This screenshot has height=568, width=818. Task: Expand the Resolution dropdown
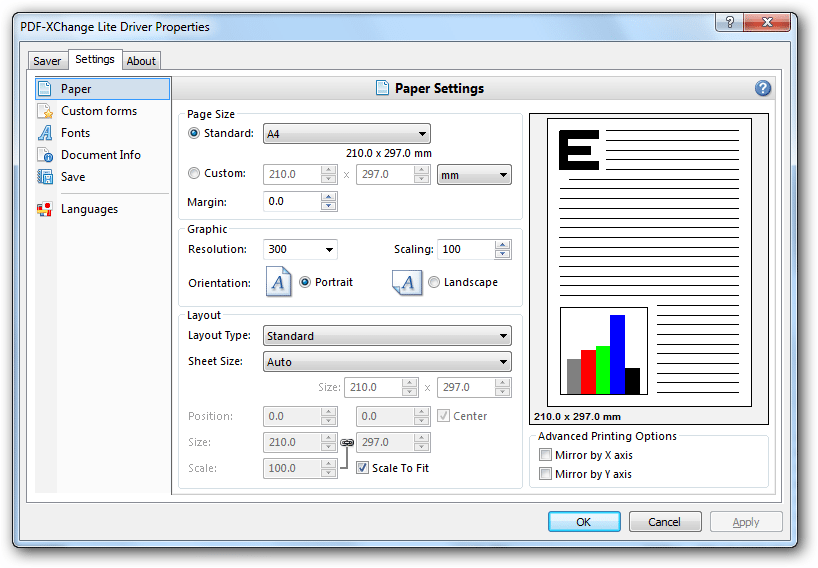pyautogui.click(x=300, y=249)
